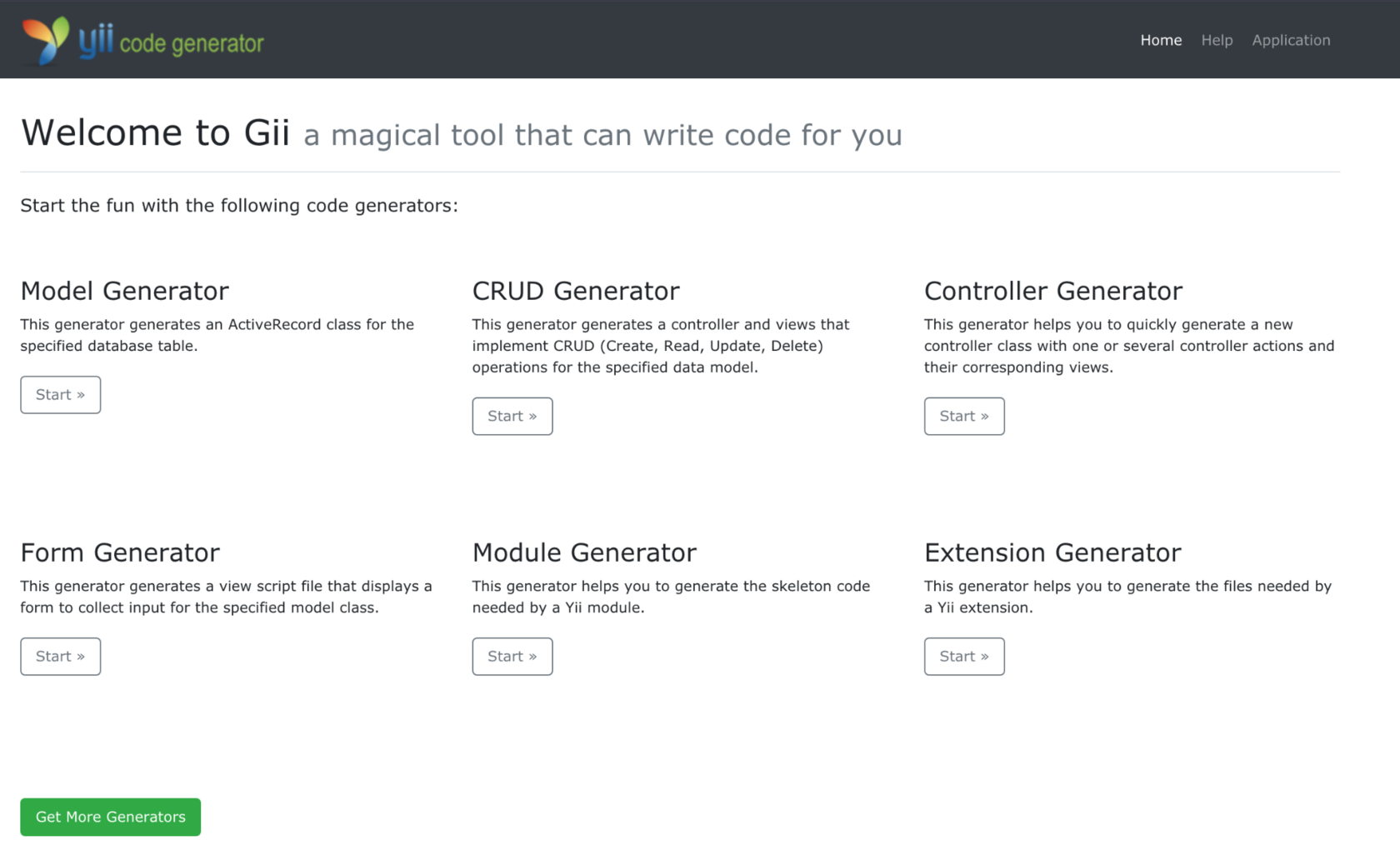Click the Extension Generator heading
1400x860 pixels.
1052,552
